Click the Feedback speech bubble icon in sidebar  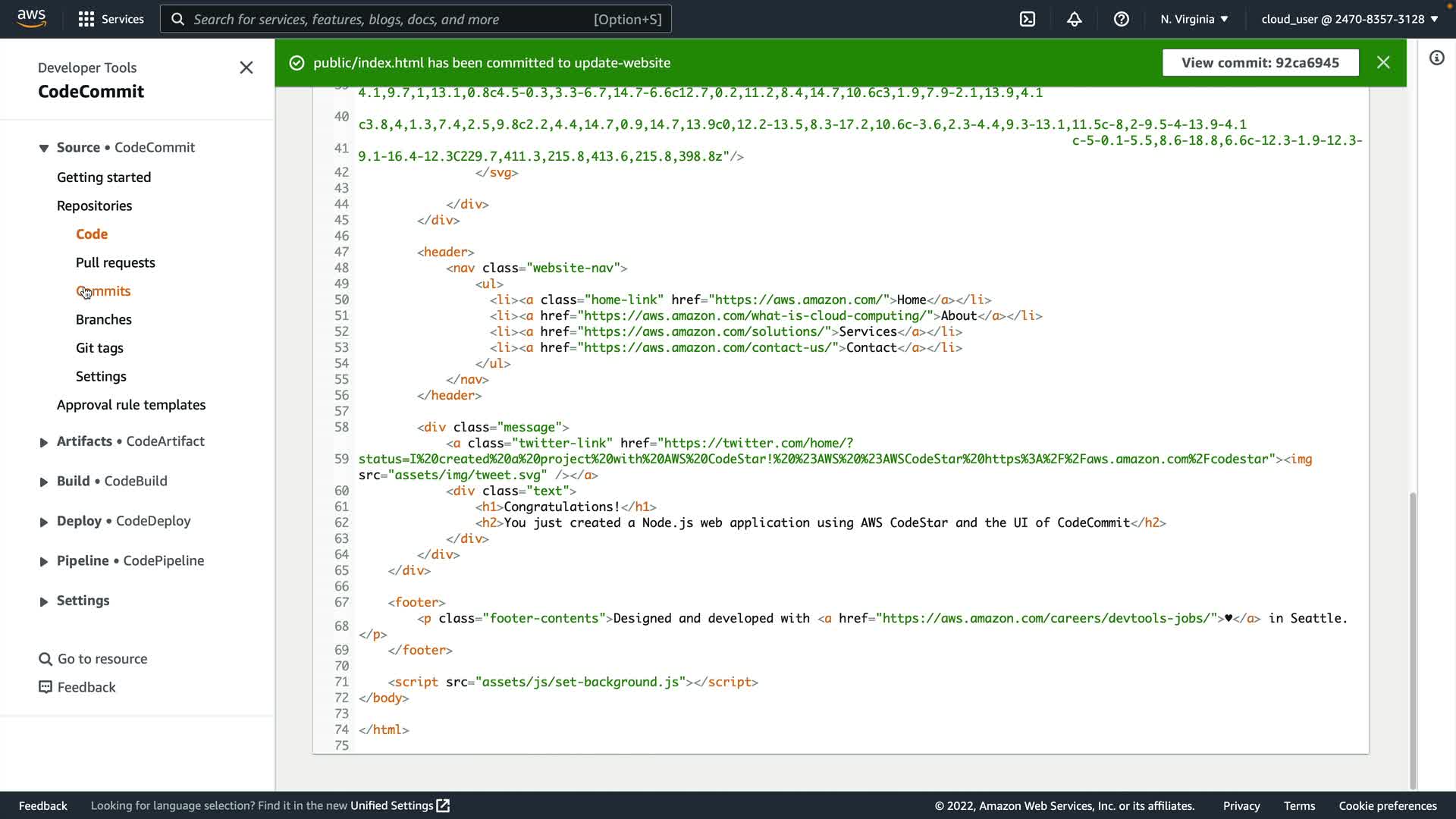[x=45, y=687]
